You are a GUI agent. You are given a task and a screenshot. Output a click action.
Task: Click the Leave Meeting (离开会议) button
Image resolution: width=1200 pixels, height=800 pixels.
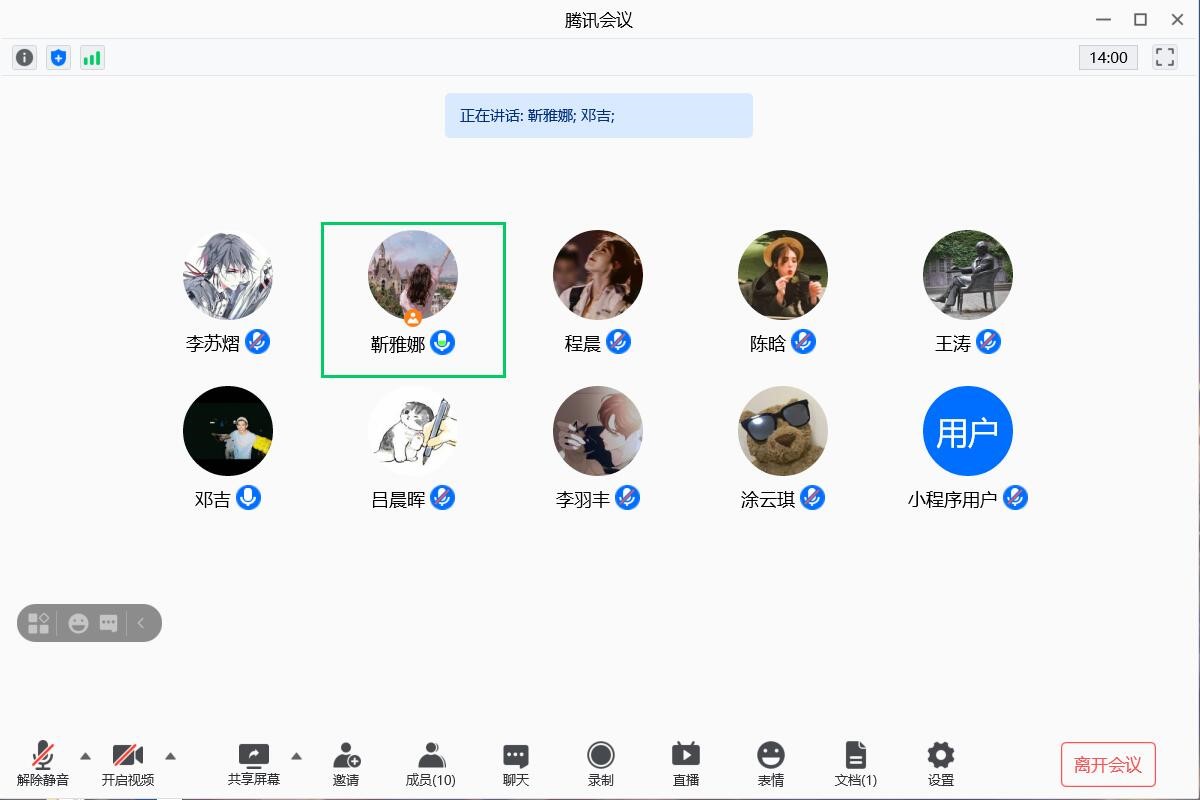point(1107,765)
